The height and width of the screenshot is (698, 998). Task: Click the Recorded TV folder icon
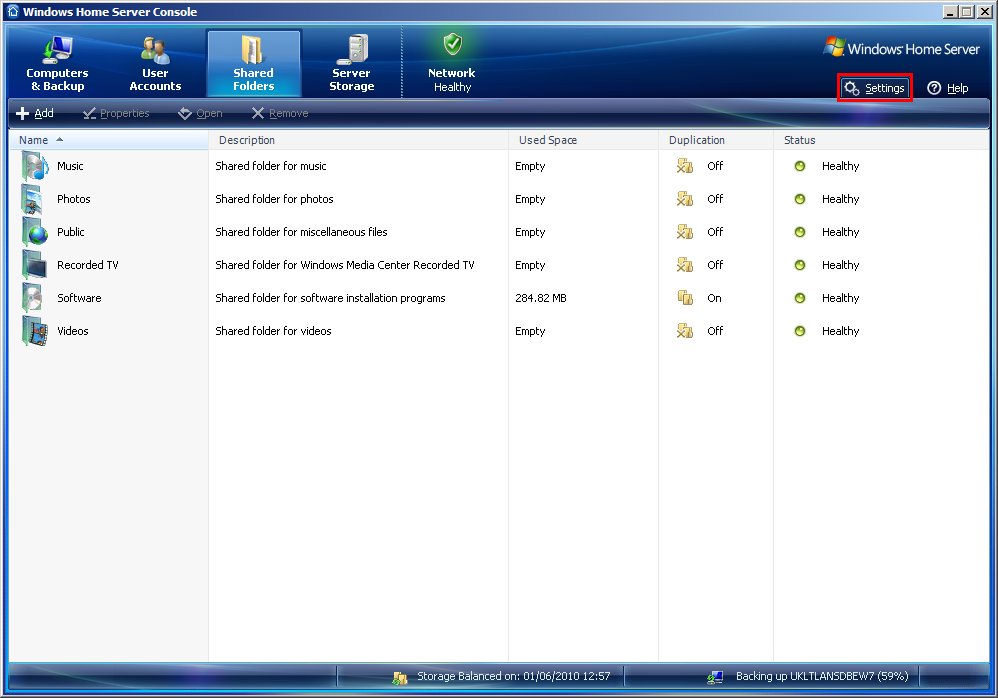(x=35, y=266)
